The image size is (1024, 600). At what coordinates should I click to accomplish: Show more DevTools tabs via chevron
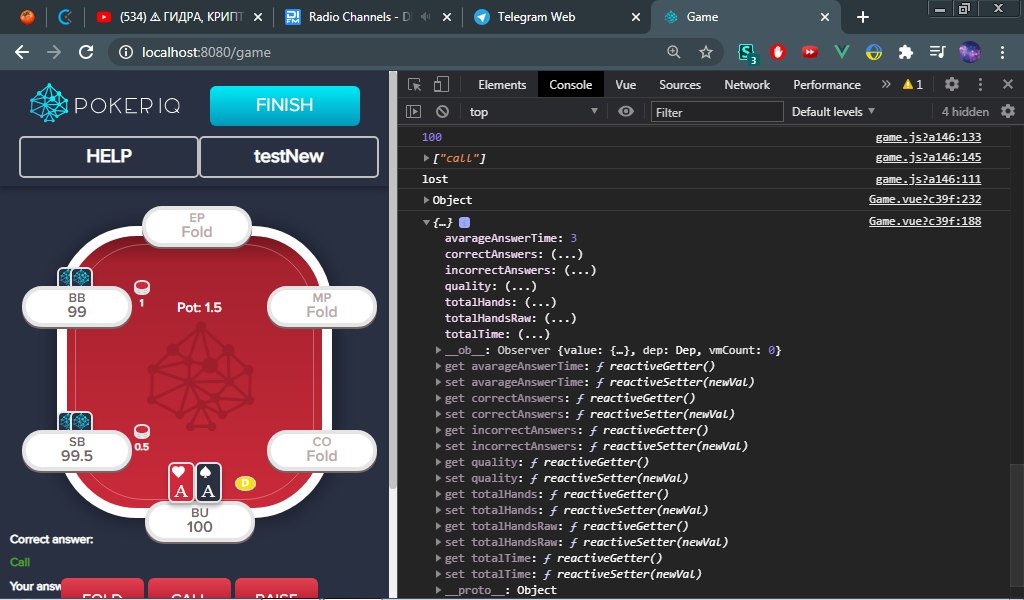click(x=886, y=84)
